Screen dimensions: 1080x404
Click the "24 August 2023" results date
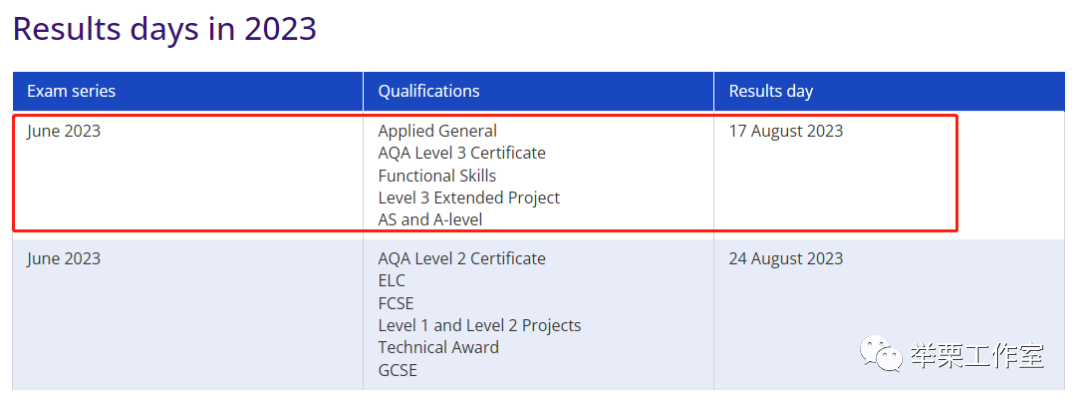pyautogui.click(x=786, y=259)
